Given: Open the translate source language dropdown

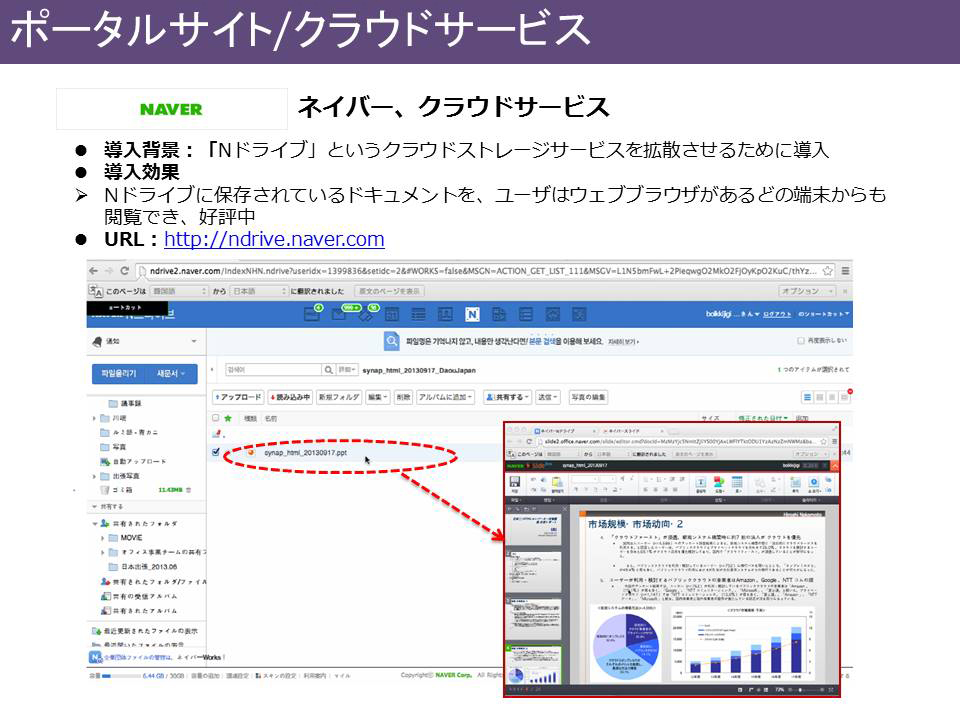Looking at the screenshot, I should pos(179,291).
